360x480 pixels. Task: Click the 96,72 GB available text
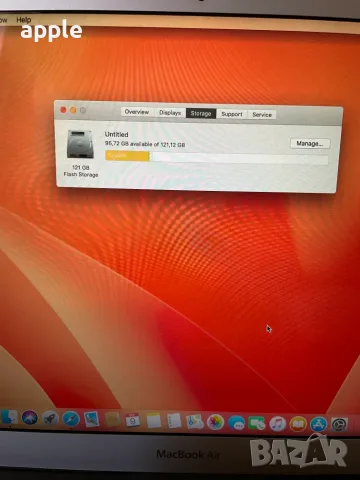[x=145, y=144]
